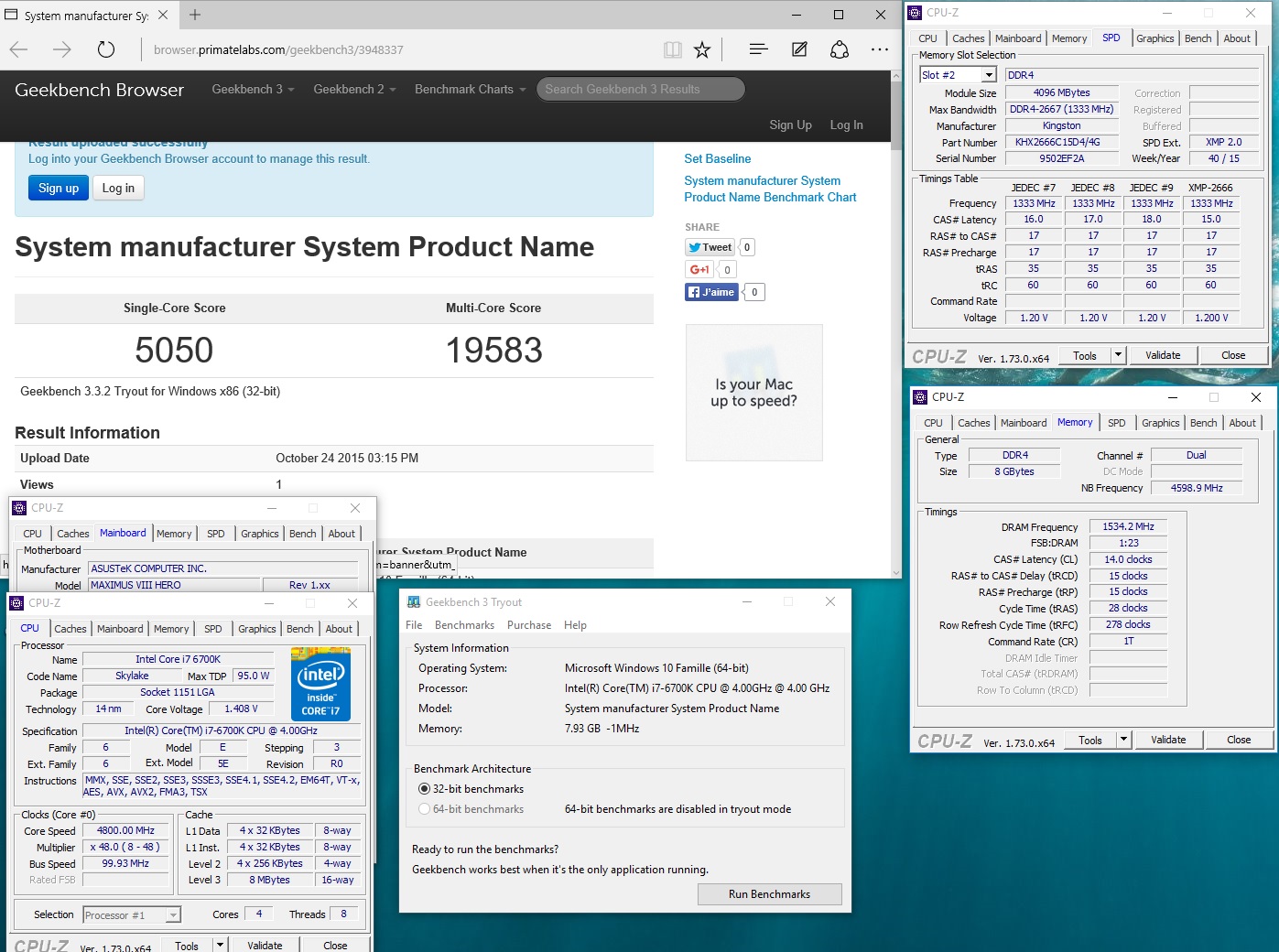Expand Tools dropdown arrow in SPD window

(1118, 355)
